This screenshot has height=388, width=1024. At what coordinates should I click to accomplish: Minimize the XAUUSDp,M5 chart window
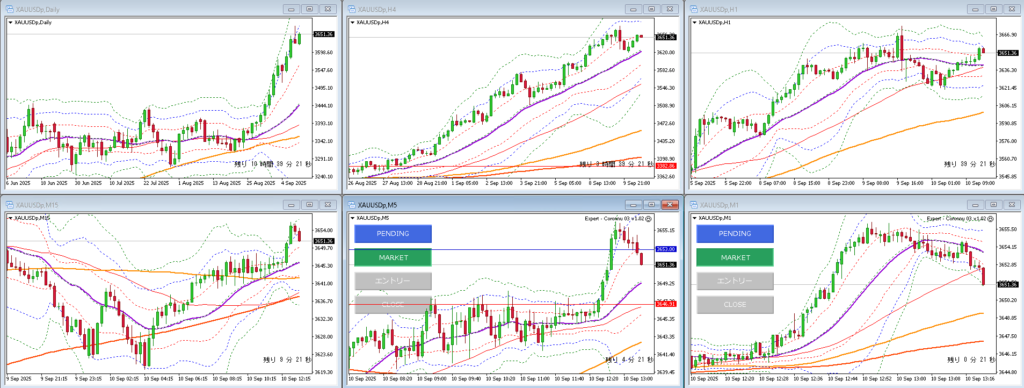point(633,205)
